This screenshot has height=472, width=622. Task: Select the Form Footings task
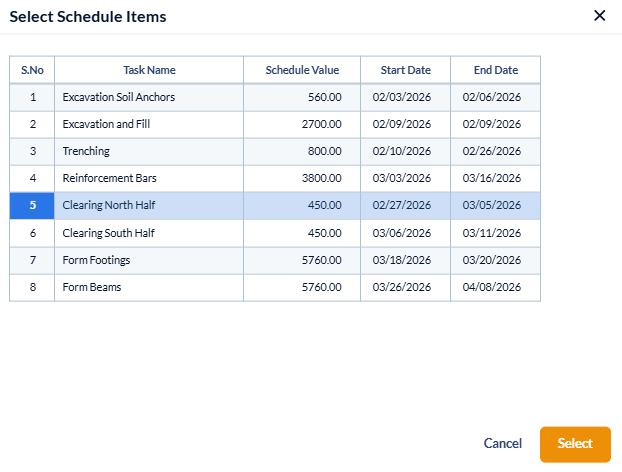[x=96, y=260]
